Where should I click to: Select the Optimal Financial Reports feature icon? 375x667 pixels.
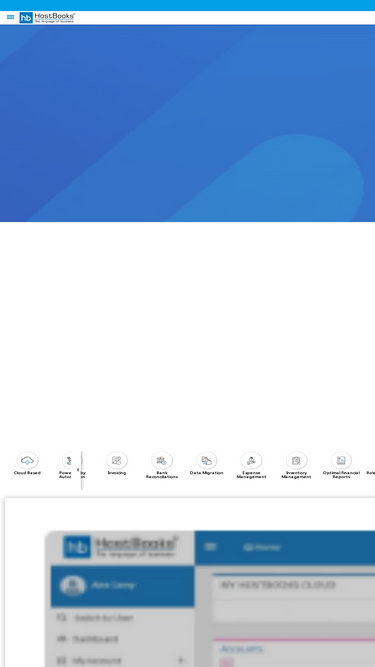pos(341,460)
